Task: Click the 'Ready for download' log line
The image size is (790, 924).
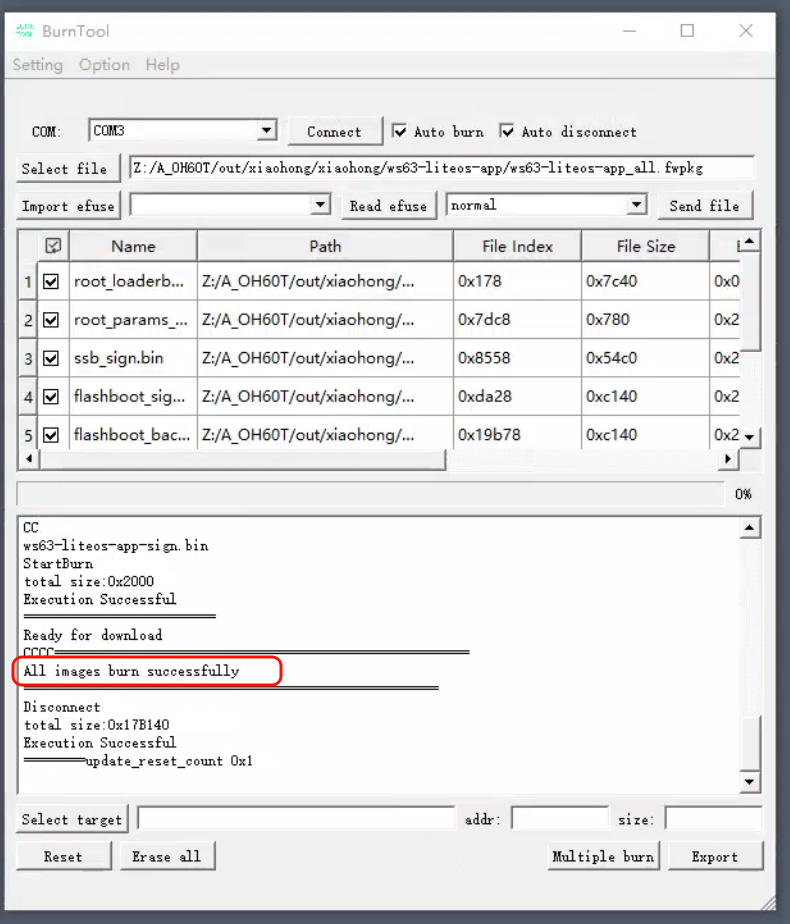Action: 92,635
